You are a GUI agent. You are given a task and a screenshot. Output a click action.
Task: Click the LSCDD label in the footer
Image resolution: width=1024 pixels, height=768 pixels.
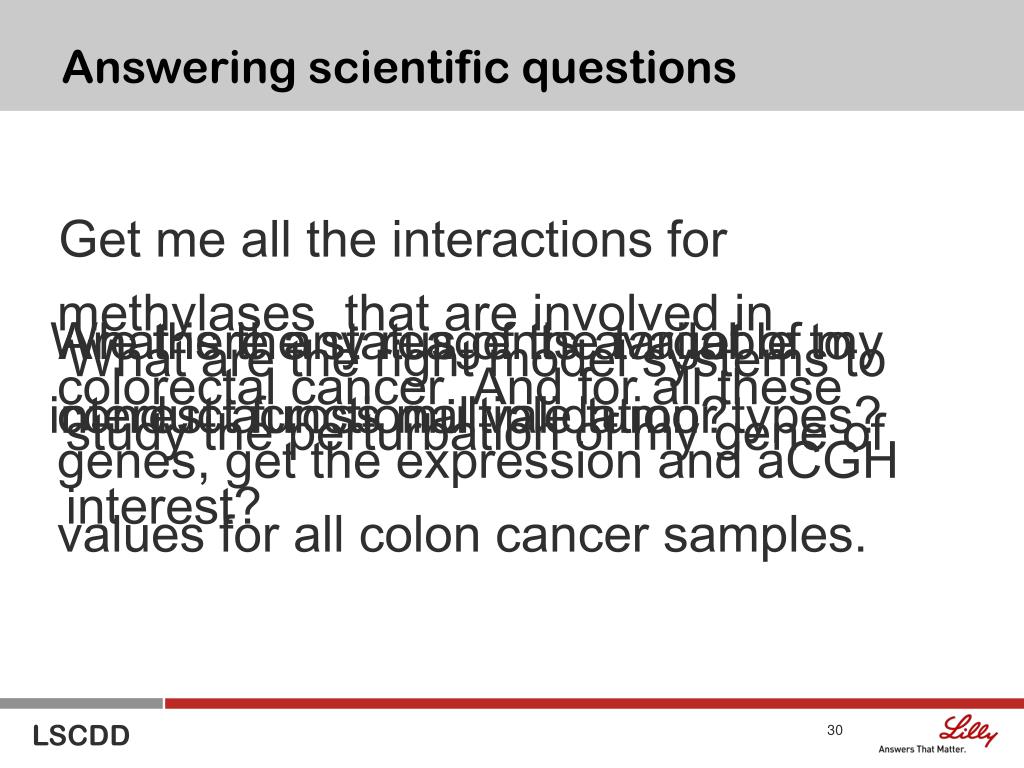[x=82, y=736]
